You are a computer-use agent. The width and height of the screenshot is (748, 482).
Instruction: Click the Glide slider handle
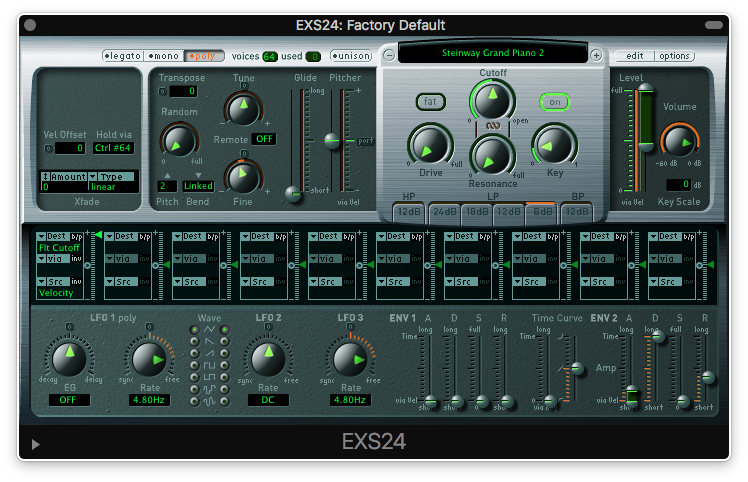pos(294,193)
